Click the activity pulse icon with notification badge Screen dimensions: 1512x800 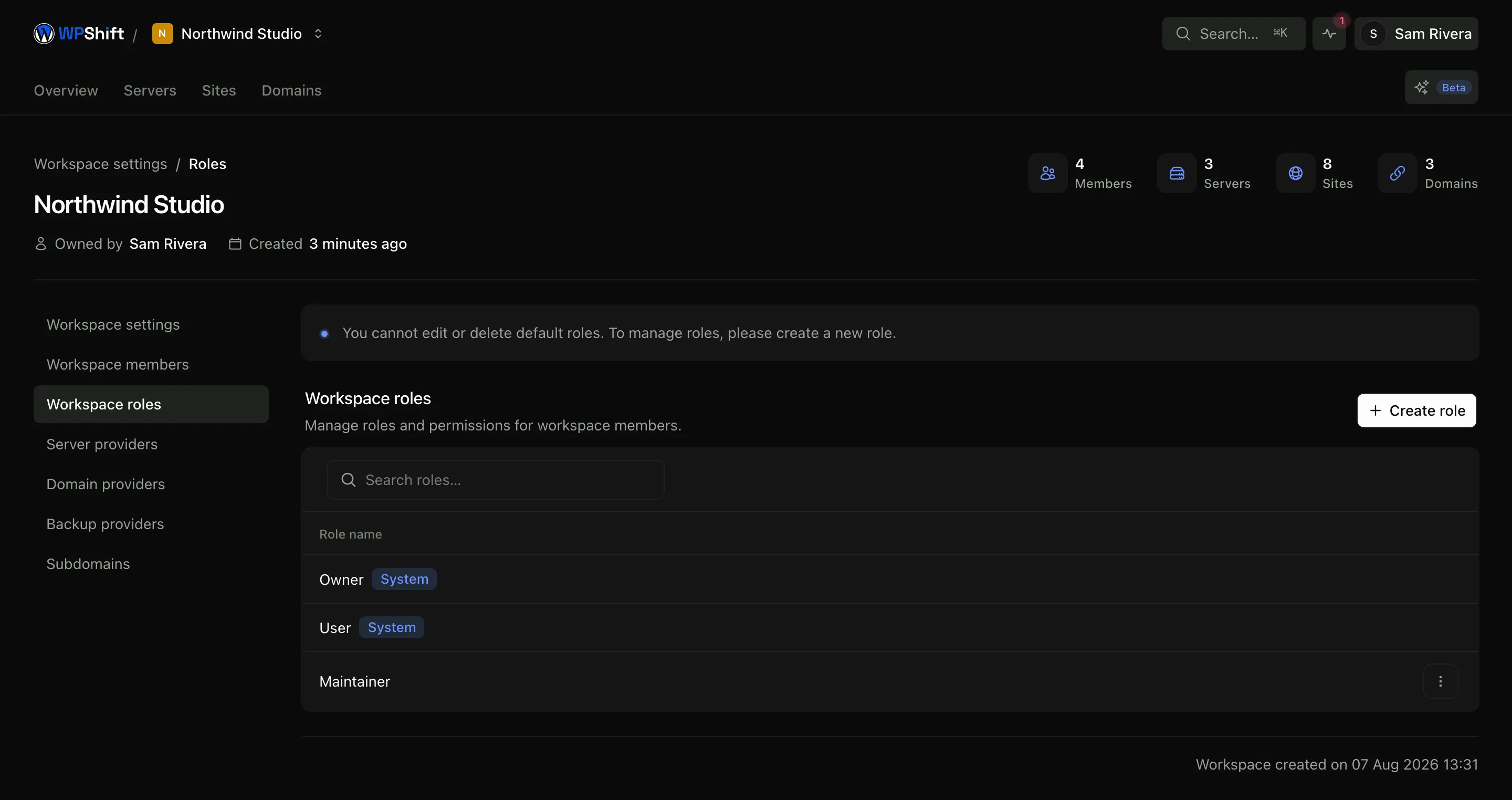[x=1329, y=34]
